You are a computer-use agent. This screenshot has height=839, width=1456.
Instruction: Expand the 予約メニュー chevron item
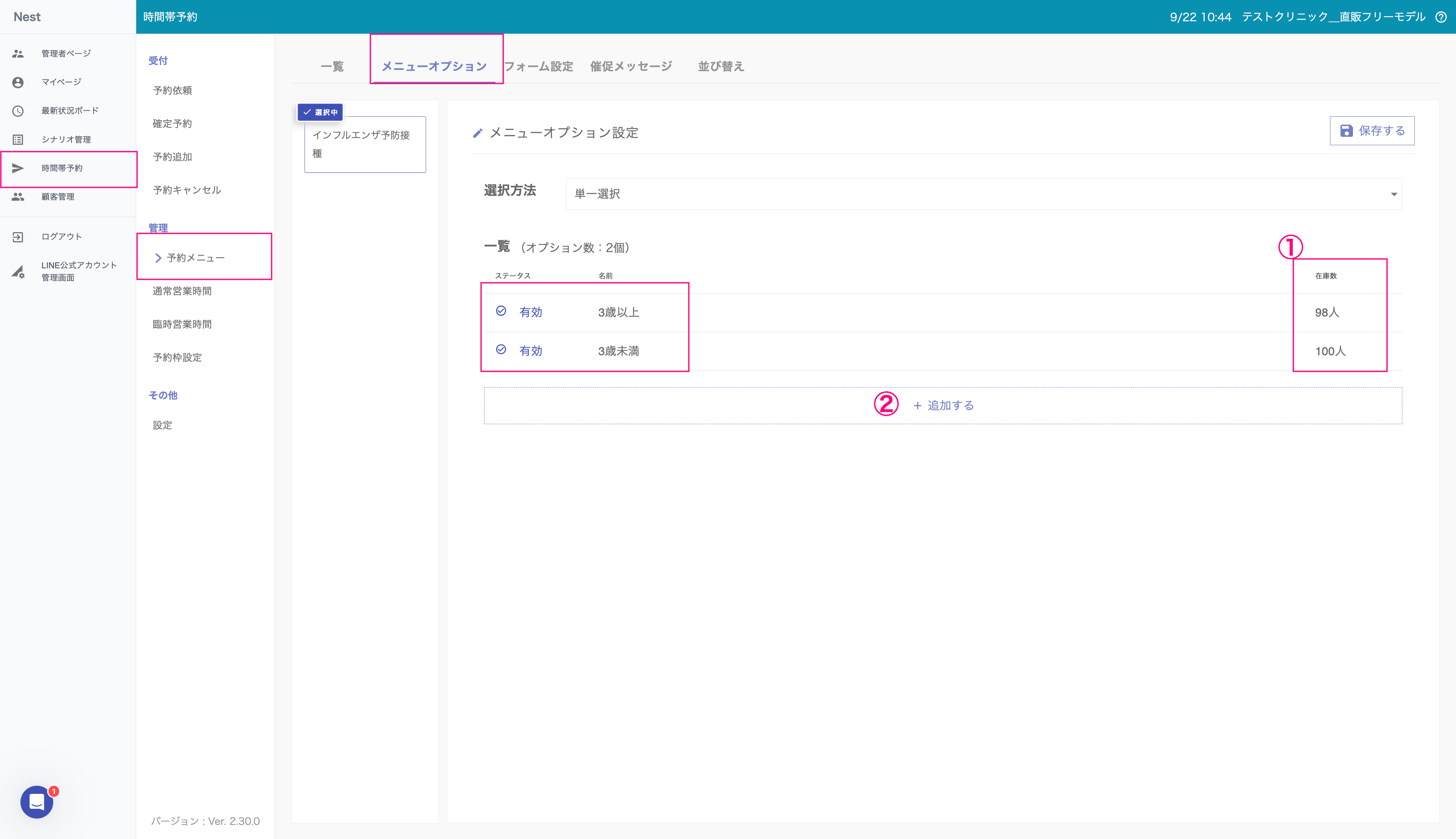click(158, 258)
